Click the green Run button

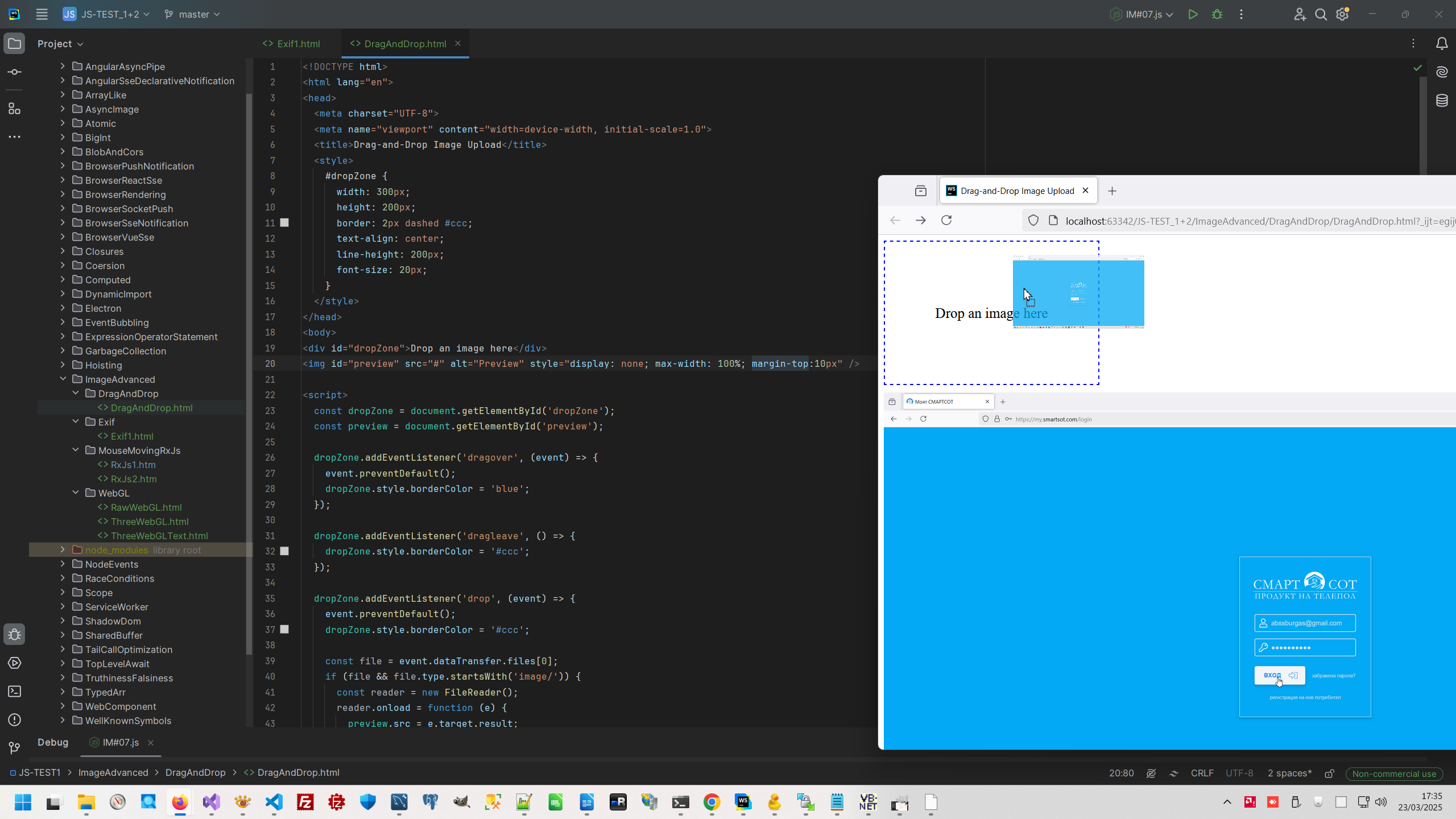[x=1193, y=14]
